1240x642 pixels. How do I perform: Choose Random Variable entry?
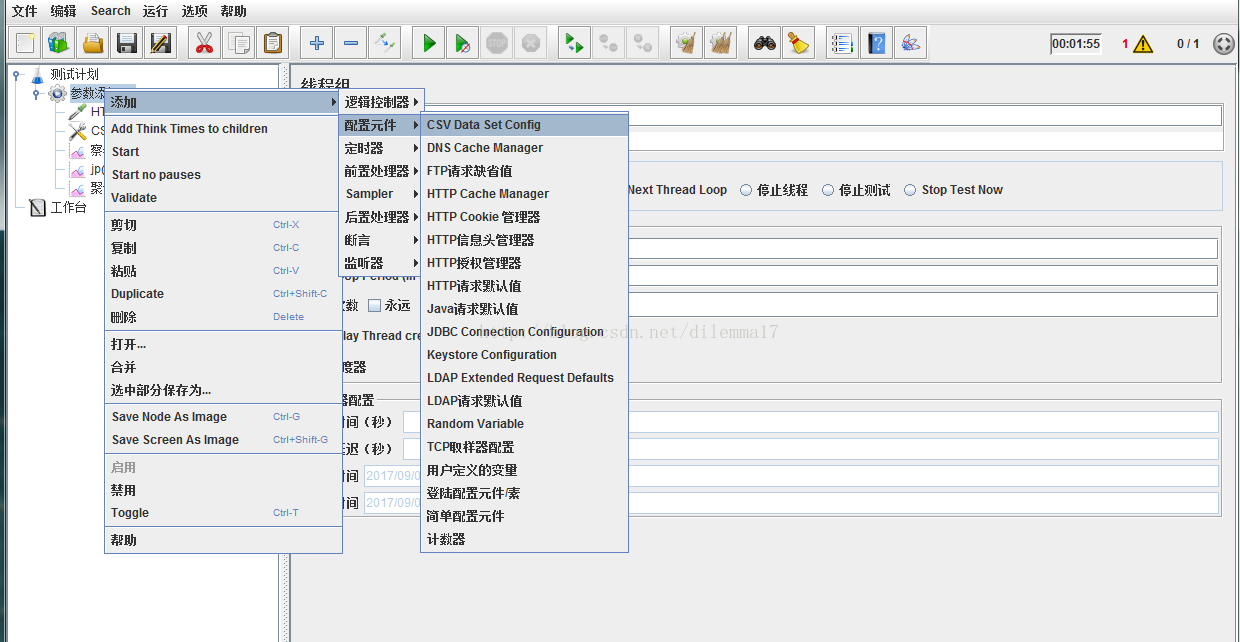(x=524, y=424)
